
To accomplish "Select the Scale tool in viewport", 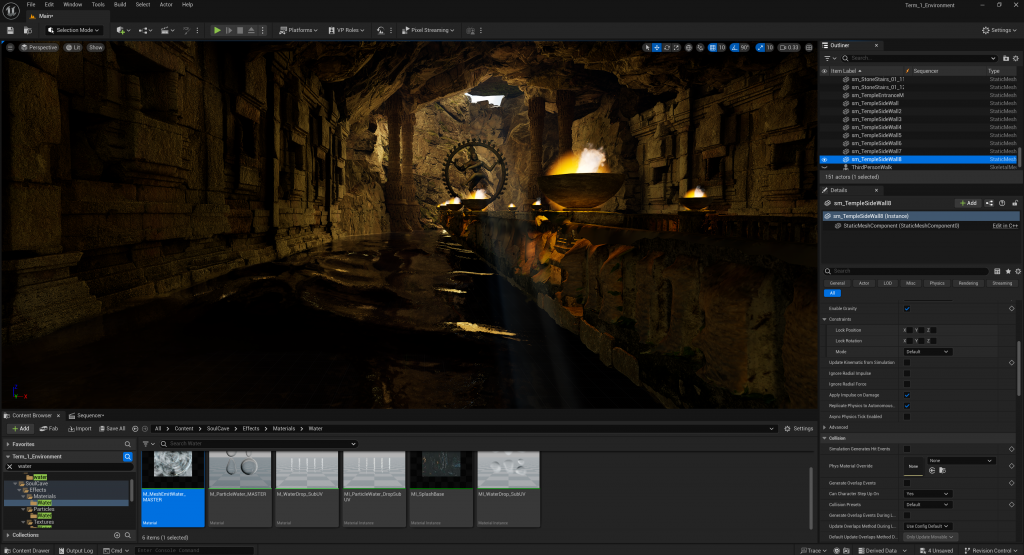I will click(x=677, y=47).
